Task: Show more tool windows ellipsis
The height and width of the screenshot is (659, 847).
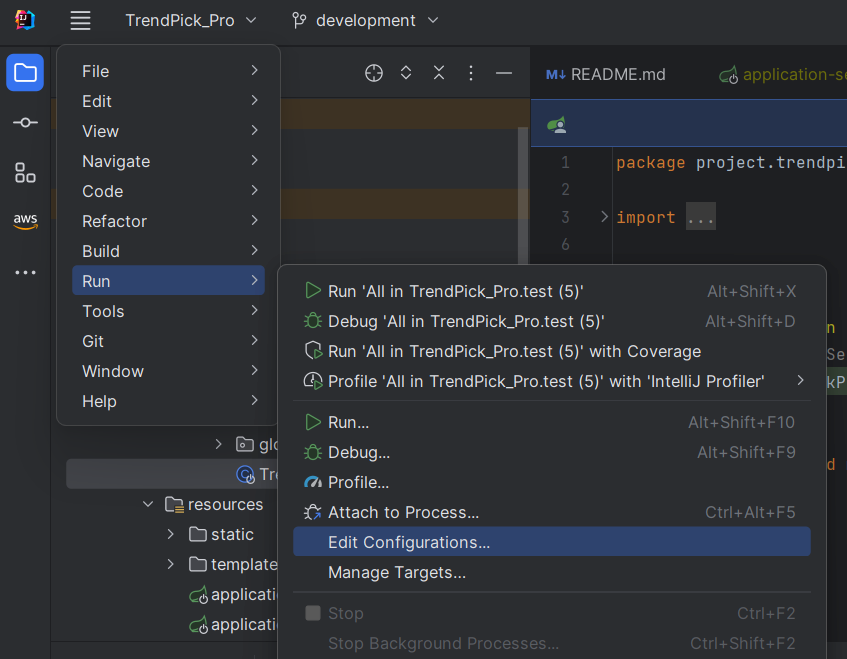Action: (x=25, y=272)
